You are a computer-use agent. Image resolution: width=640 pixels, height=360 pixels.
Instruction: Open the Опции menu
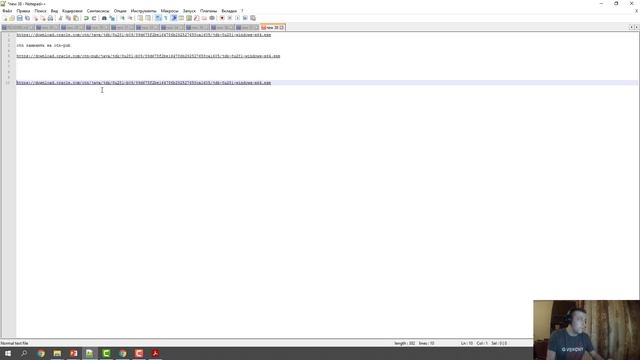coord(120,11)
